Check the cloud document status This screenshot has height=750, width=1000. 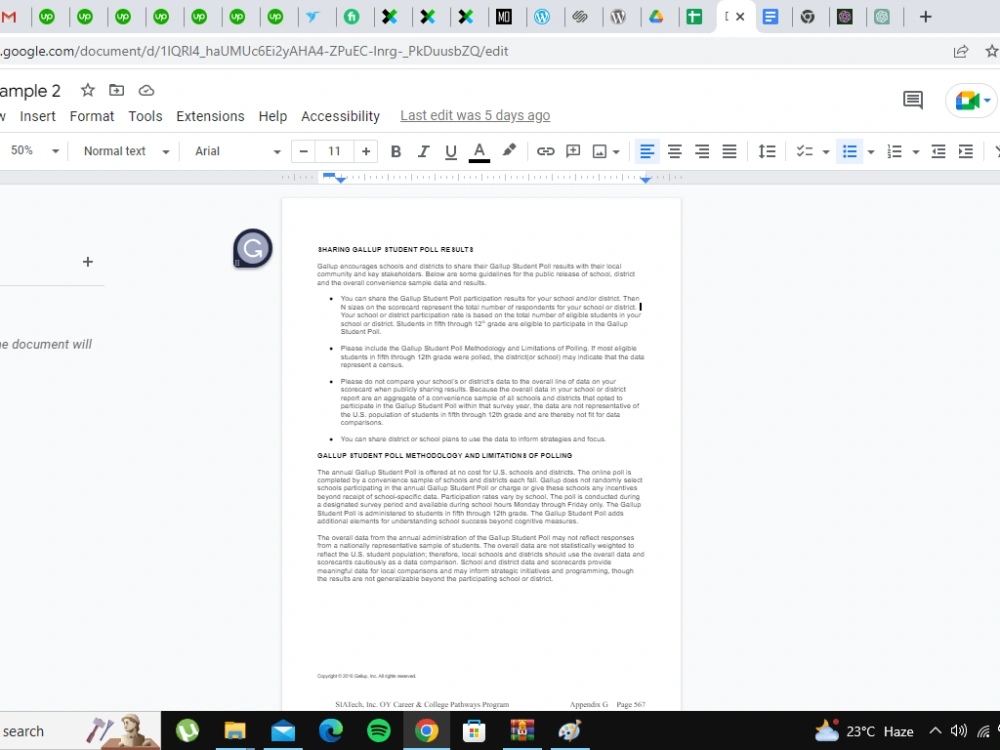click(146, 91)
